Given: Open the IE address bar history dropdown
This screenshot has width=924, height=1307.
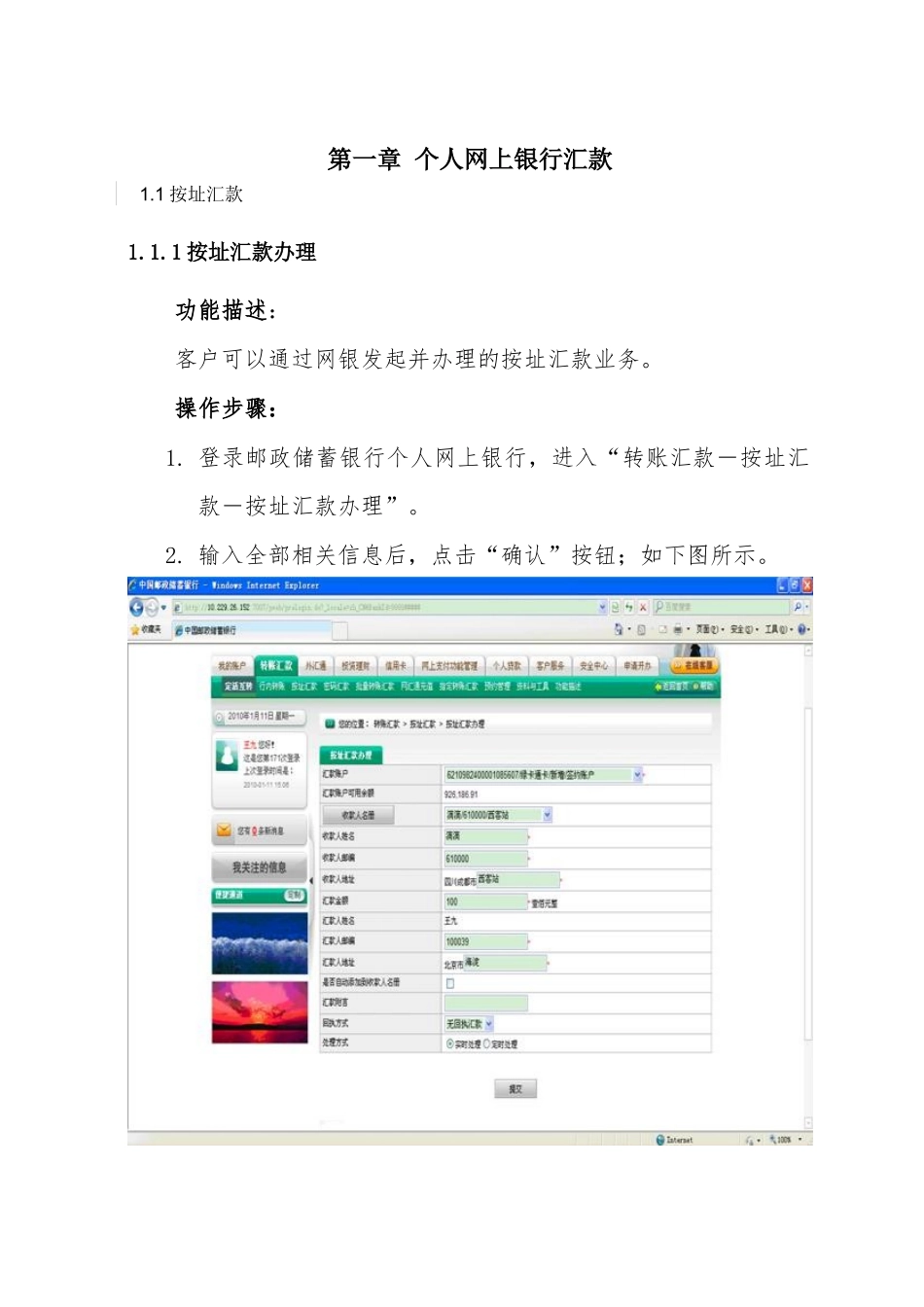Looking at the screenshot, I should pos(603,607).
